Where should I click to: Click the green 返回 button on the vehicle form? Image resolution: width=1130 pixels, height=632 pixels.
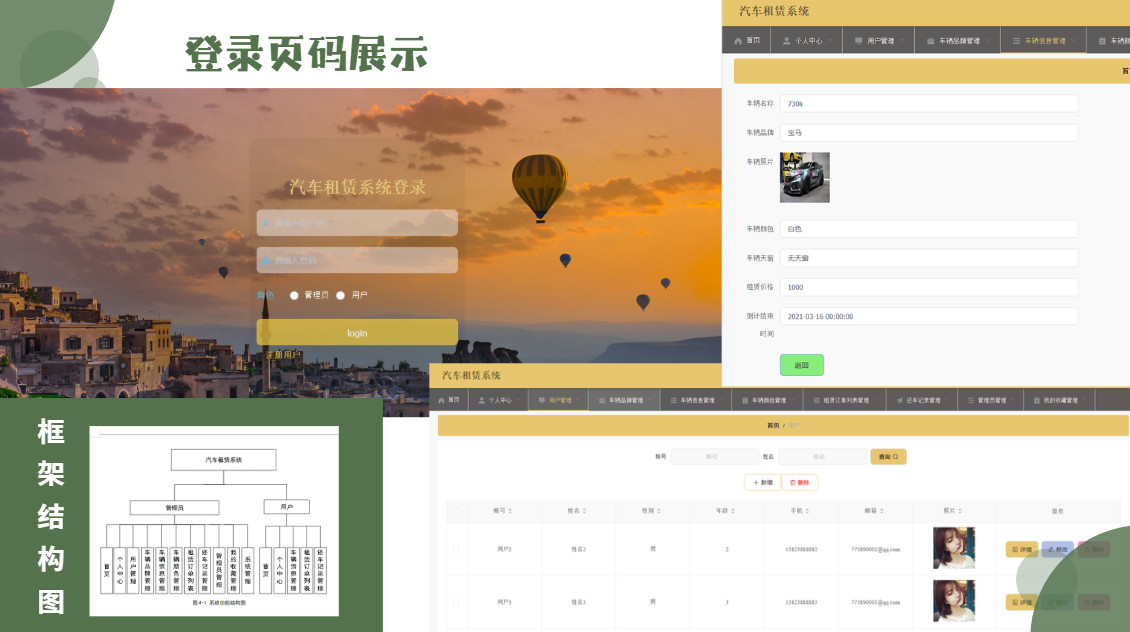coord(801,365)
